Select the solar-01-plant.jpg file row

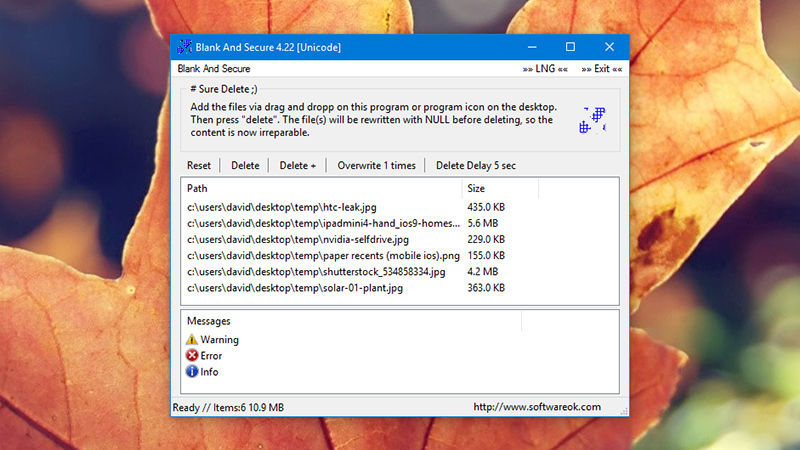click(400, 288)
